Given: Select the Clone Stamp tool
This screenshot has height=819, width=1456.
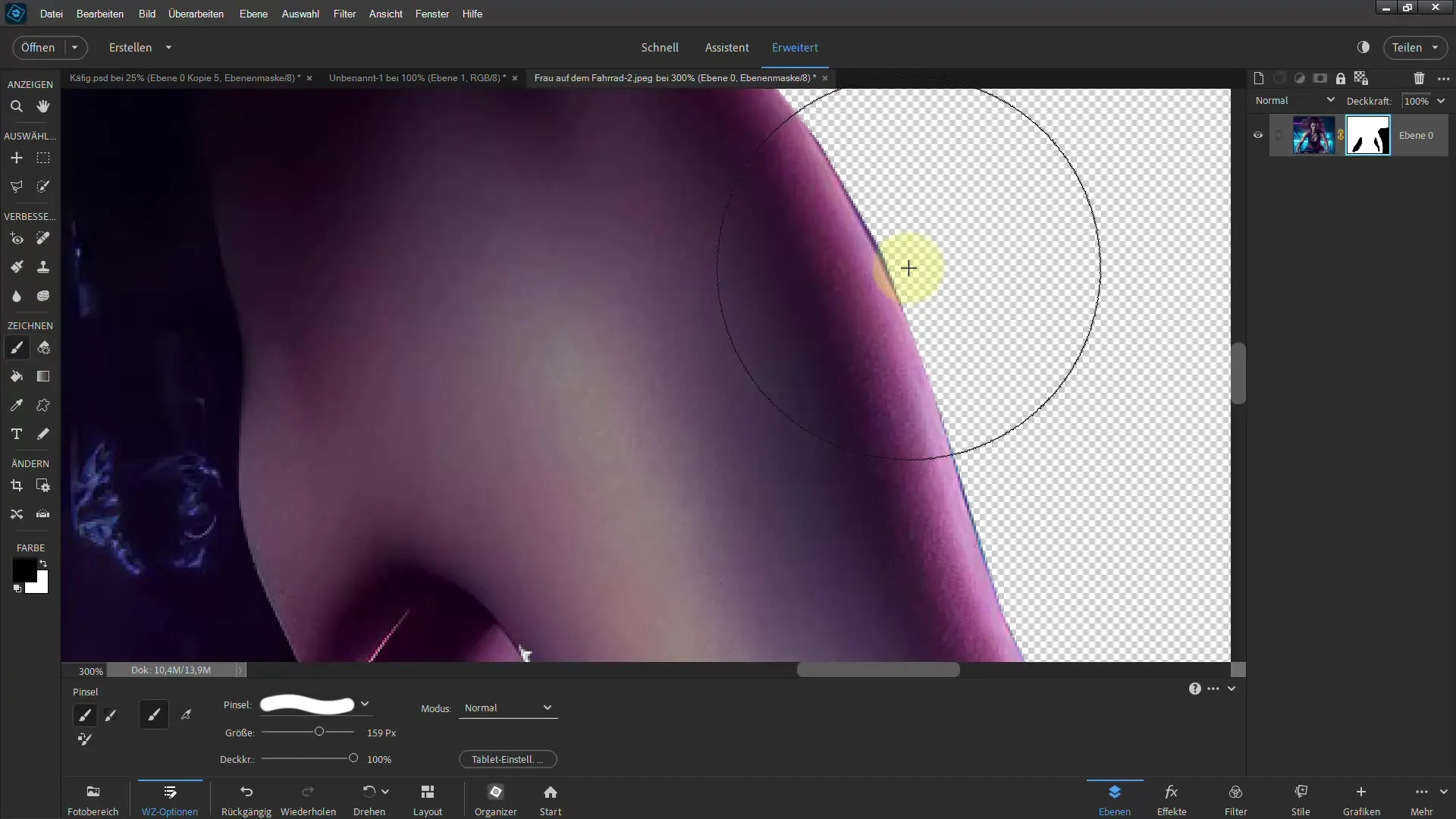Looking at the screenshot, I should tap(43, 266).
